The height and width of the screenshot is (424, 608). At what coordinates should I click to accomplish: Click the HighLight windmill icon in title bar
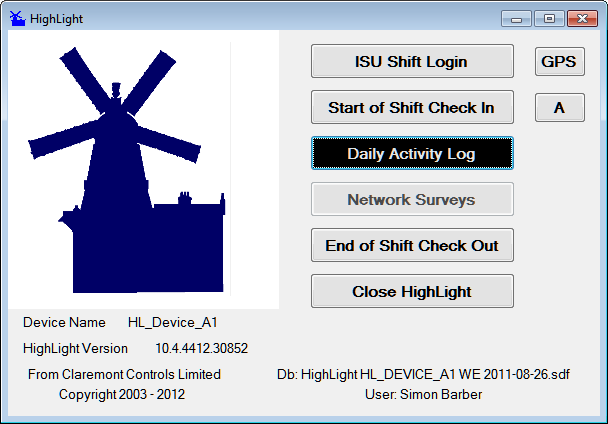click(17, 18)
